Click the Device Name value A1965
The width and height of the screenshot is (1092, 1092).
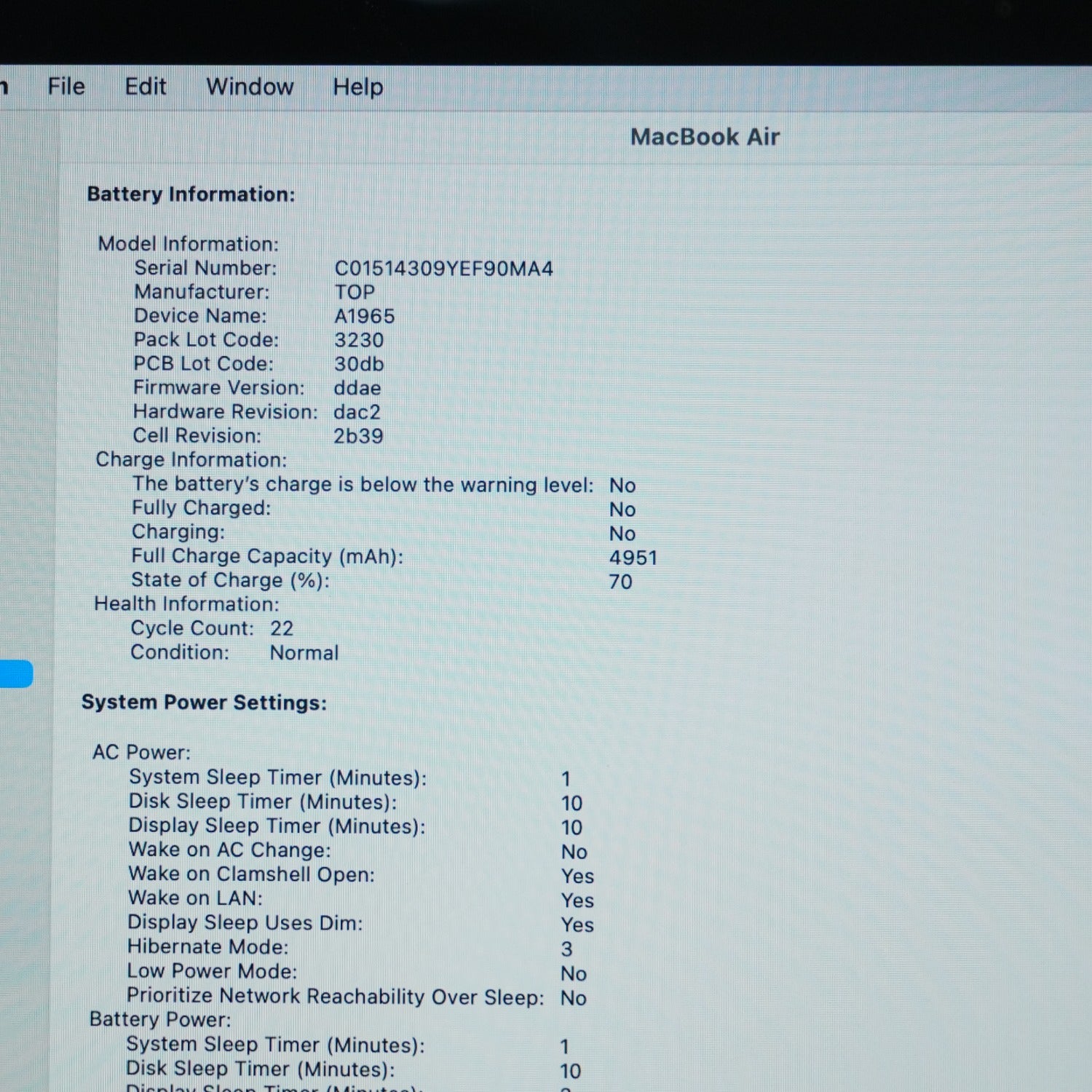(x=364, y=317)
